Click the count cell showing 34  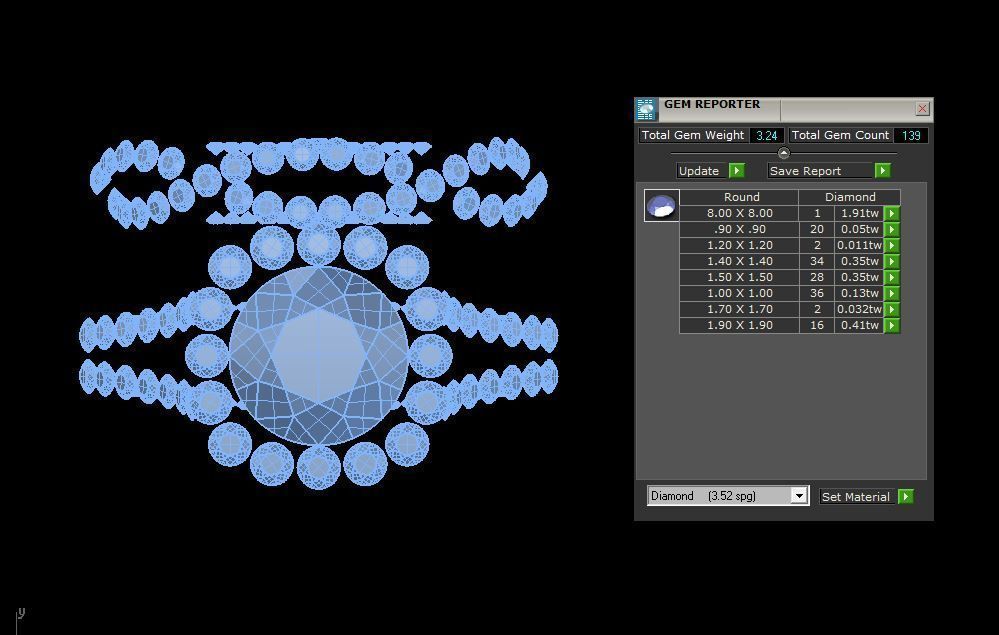point(817,261)
